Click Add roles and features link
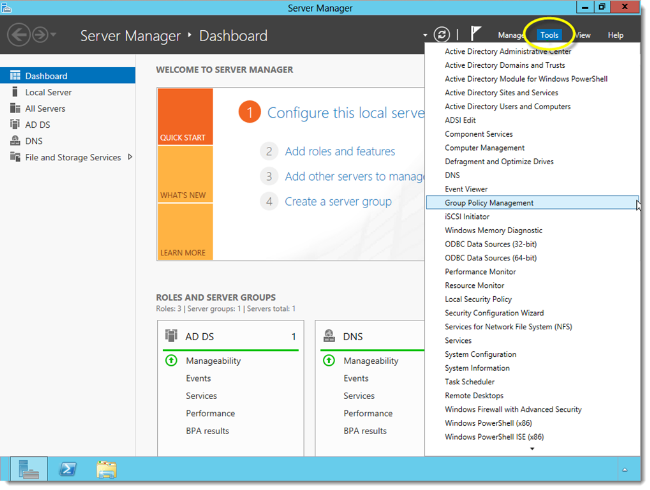 [x=340, y=151]
